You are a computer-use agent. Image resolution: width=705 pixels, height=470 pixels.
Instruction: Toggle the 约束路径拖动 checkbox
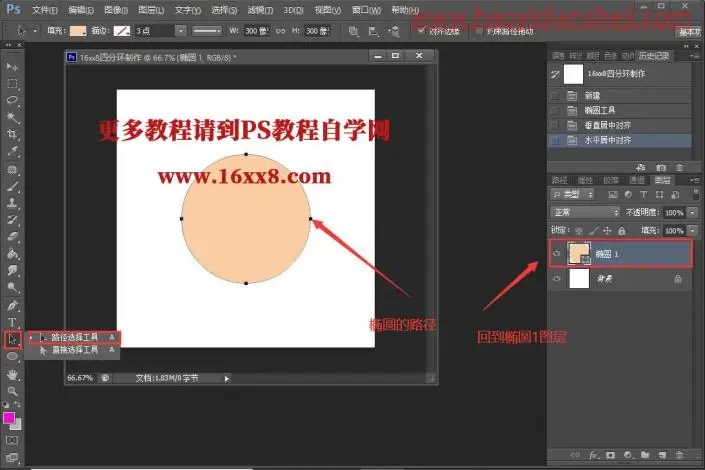479,31
